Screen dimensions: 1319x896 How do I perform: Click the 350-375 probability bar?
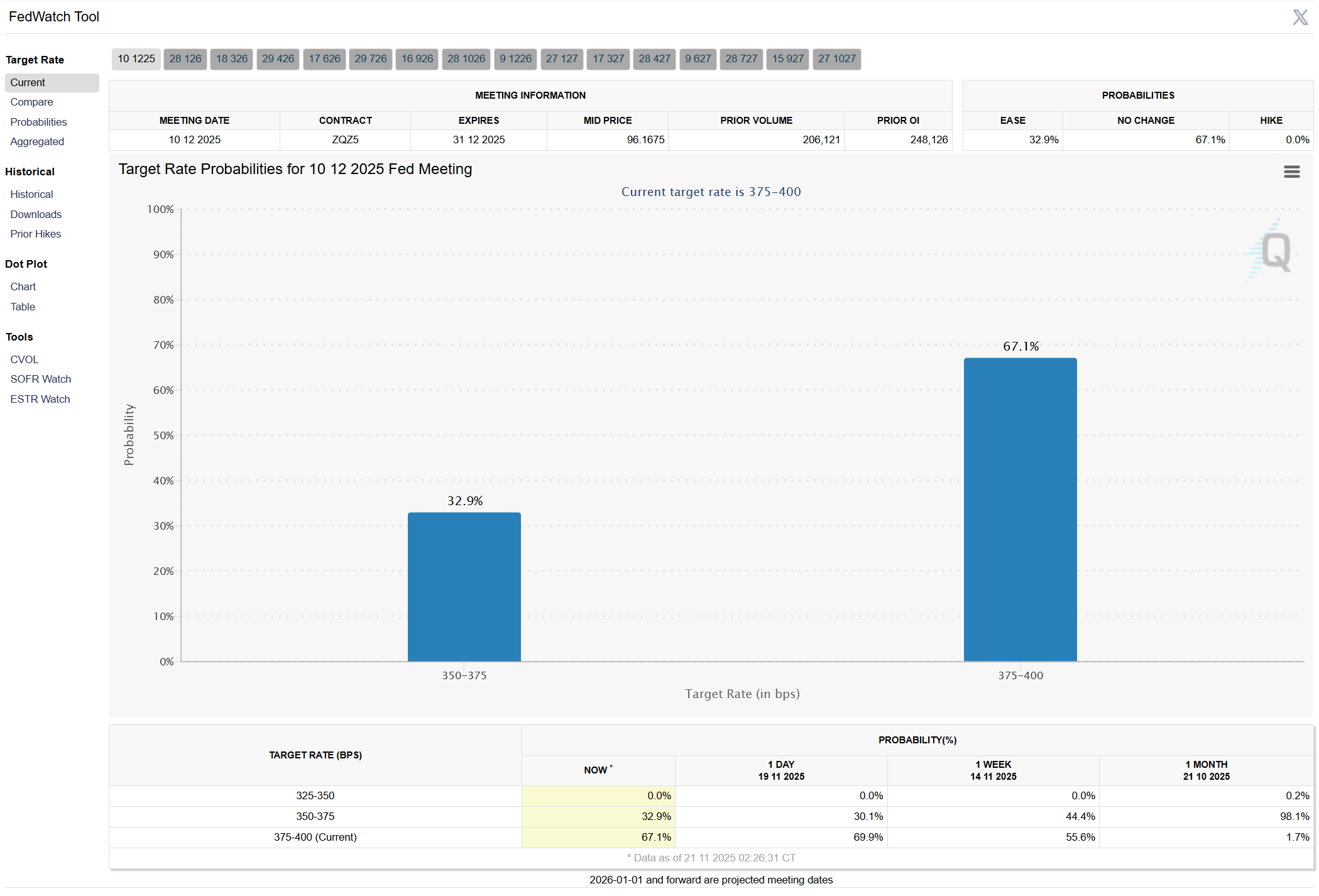(464, 586)
